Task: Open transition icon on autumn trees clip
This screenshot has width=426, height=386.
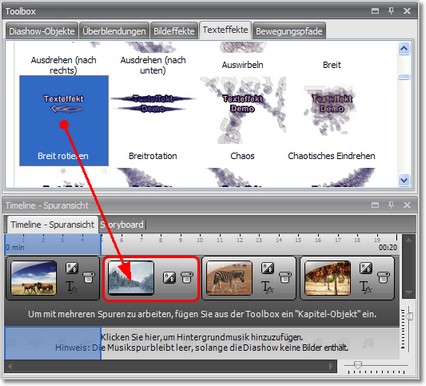Action: (365, 268)
